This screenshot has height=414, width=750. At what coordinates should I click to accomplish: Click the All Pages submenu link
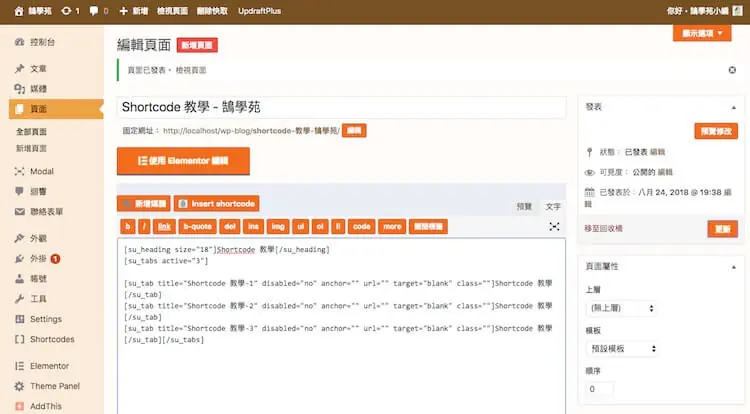[x=32, y=131]
